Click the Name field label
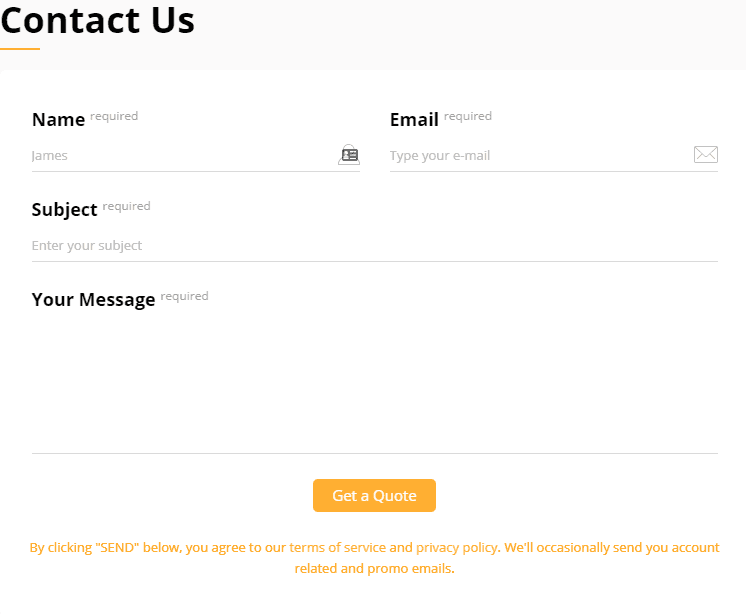The width and height of the screenshot is (746, 614). click(59, 119)
